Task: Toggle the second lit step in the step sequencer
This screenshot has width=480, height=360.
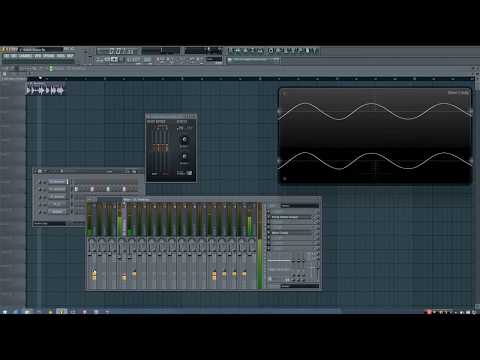Action: click(x=92, y=189)
